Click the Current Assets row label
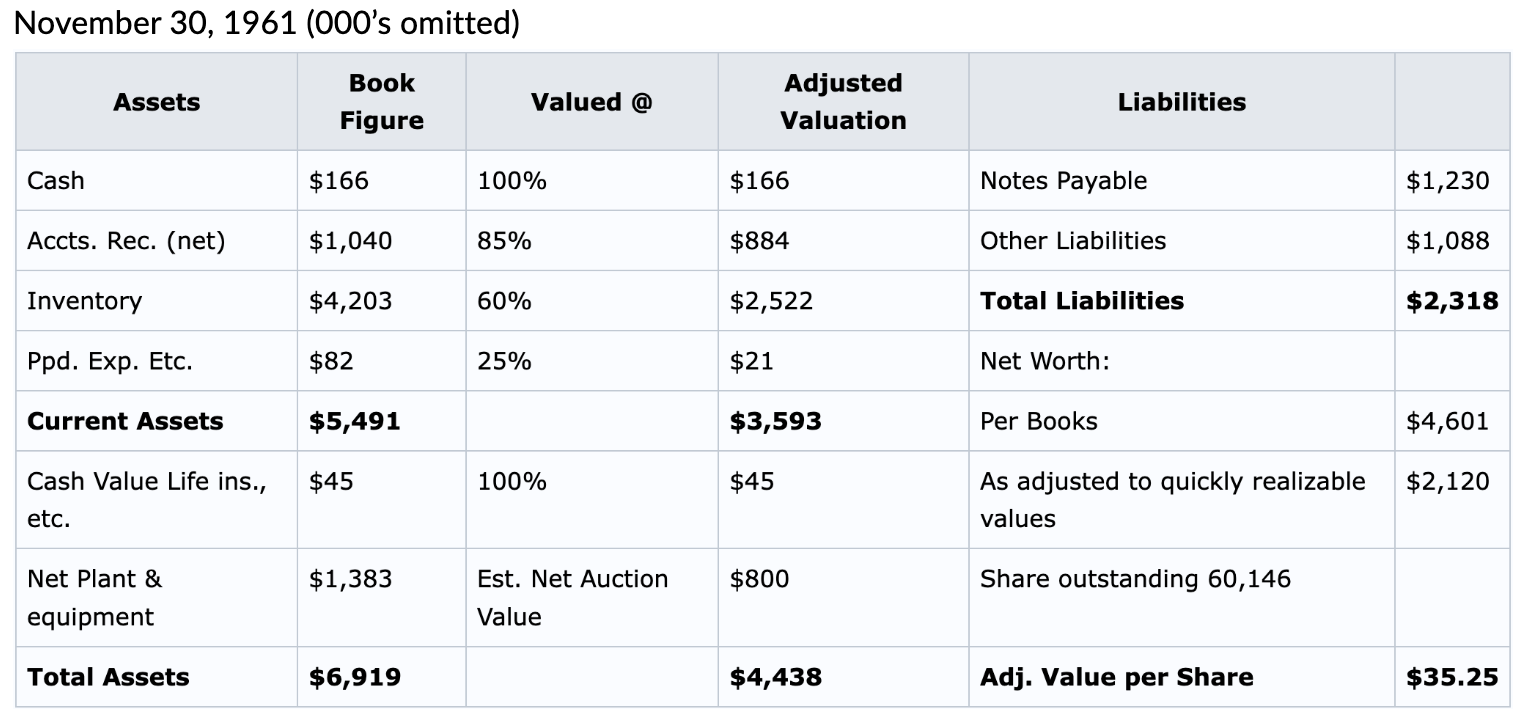Image resolution: width=1524 pixels, height=718 pixels. pos(125,421)
